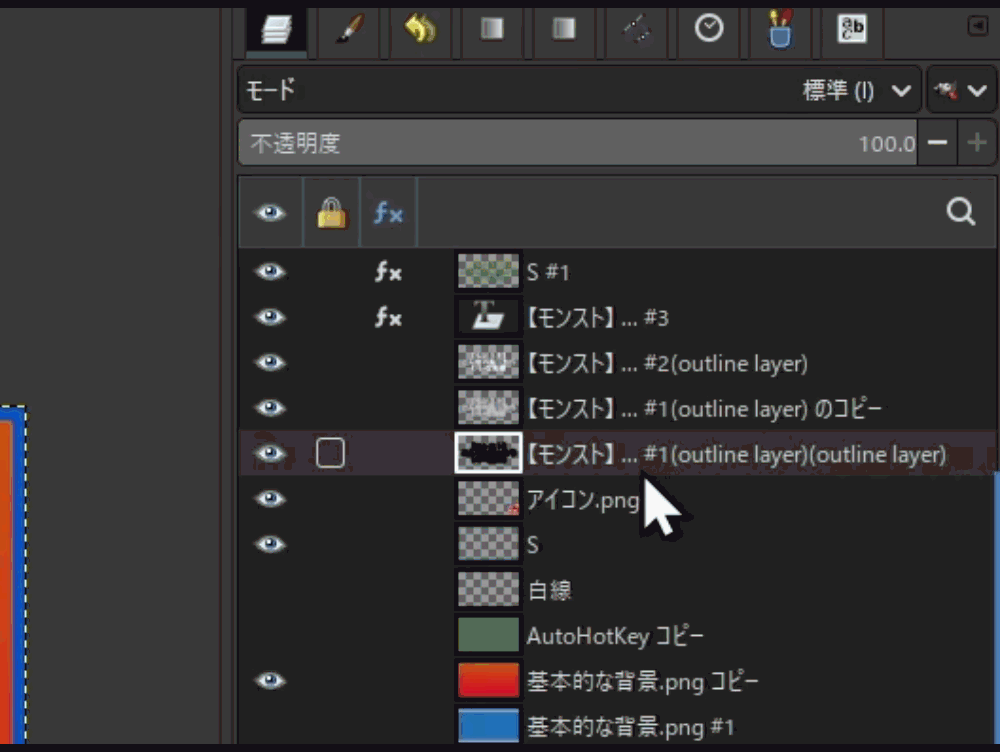Open the Paths dock tab

pos(637,30)
